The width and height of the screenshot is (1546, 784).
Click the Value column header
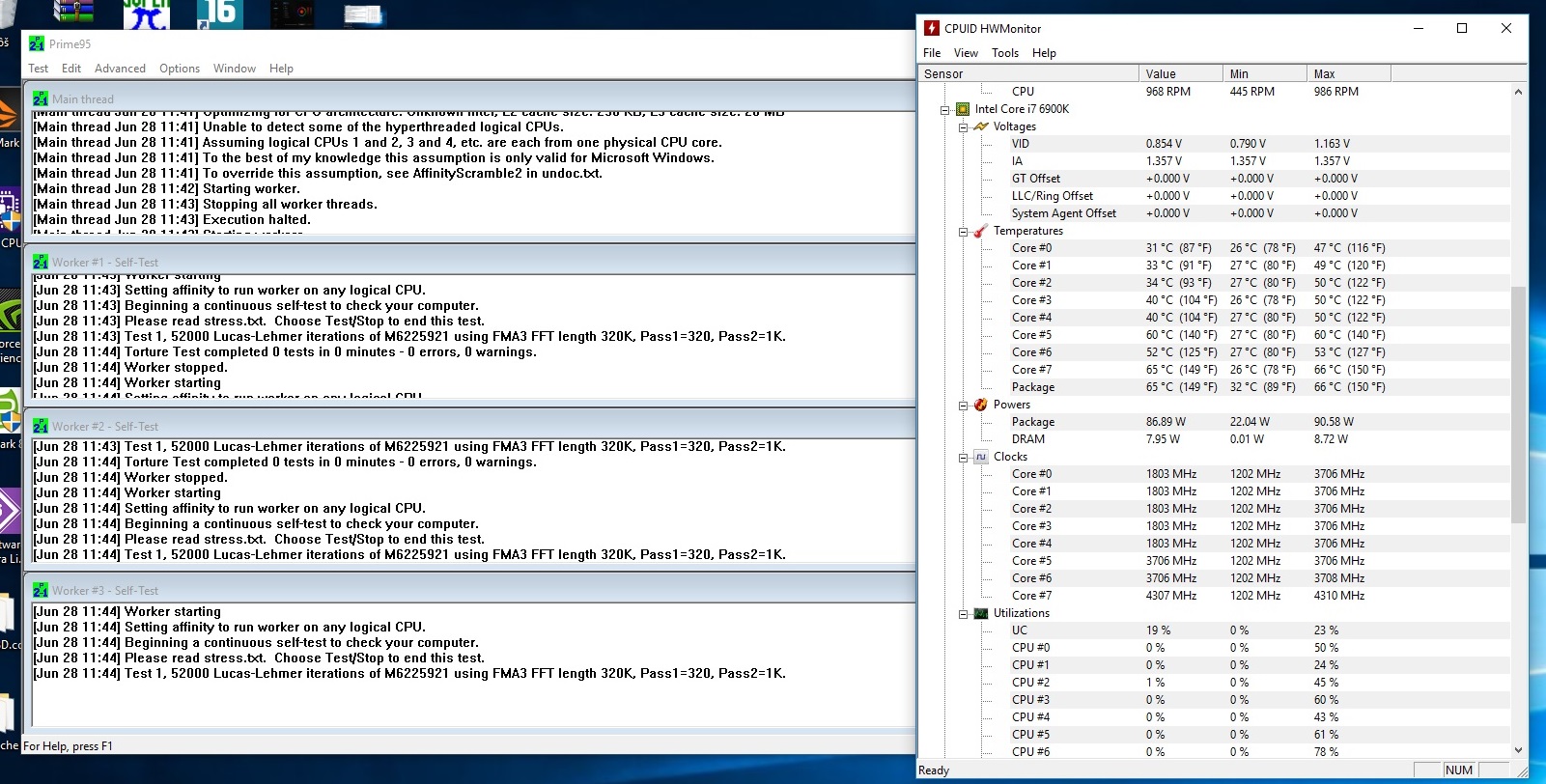[x=1181, y=73]
